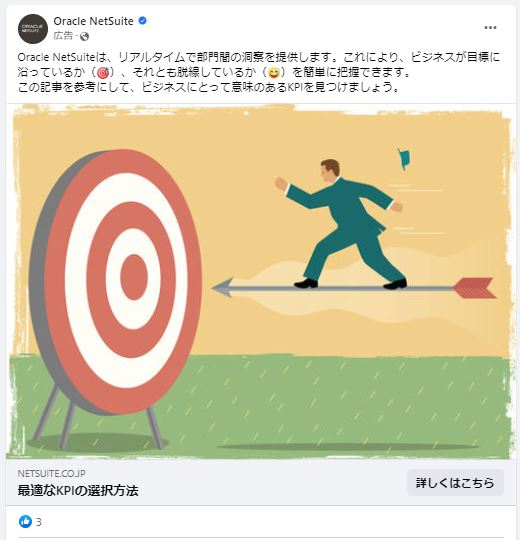Click the post text about KPI article
The image size is (520, 540).
208,87
